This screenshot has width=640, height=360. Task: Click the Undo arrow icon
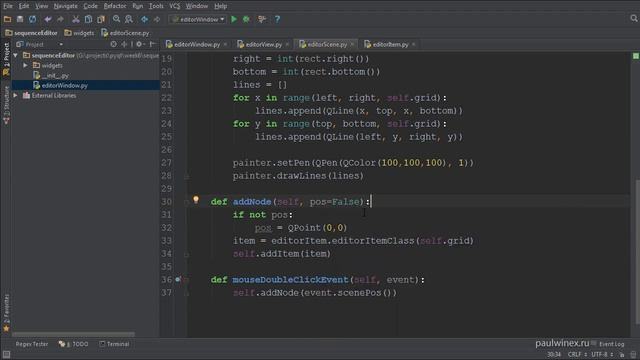(48, 19)
